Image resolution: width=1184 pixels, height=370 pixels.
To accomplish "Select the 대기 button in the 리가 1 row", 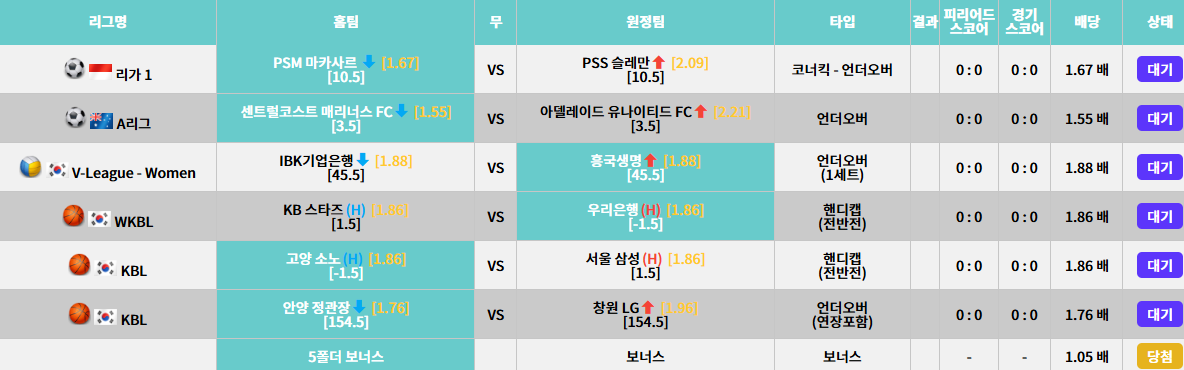I will (x=1159, y=69).
